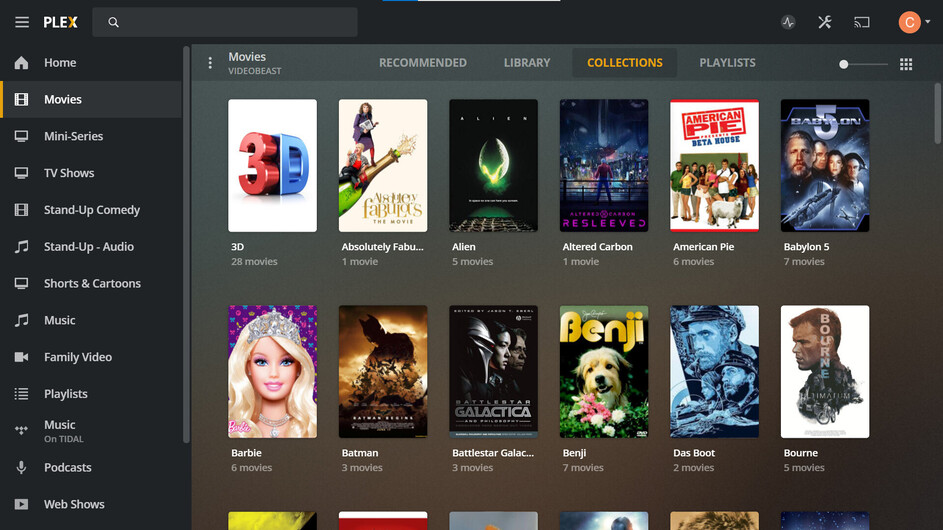The height and width of the screenshot is (530, 943).
Task: Open Family Video library label
Action: (78, 357)
